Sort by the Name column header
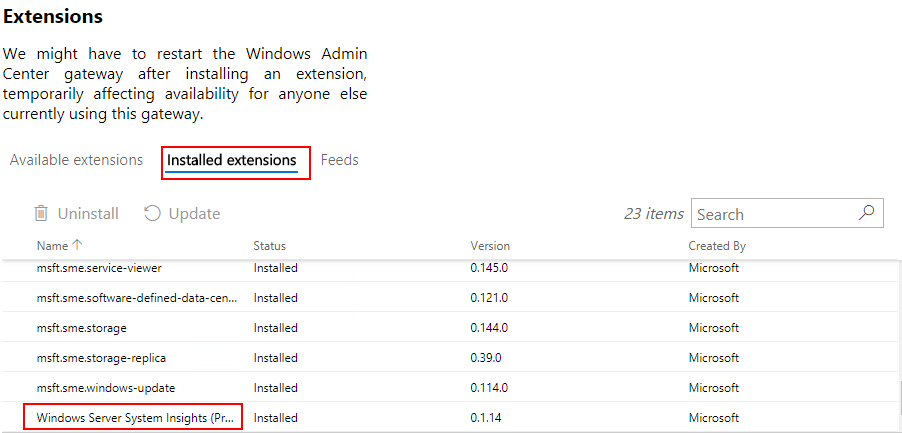 click(x=52, y=246)
